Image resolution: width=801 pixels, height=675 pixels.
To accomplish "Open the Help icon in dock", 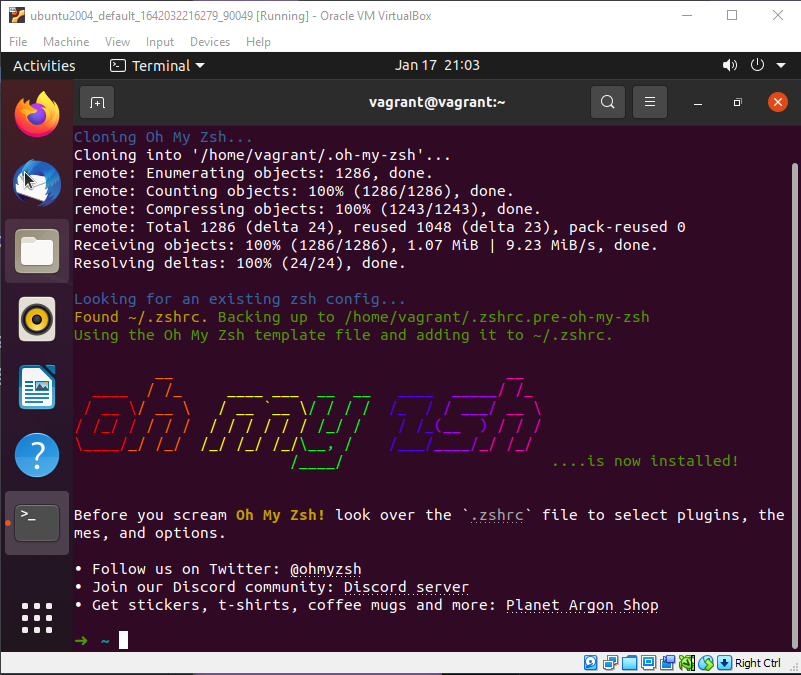I will click(37, 455).
